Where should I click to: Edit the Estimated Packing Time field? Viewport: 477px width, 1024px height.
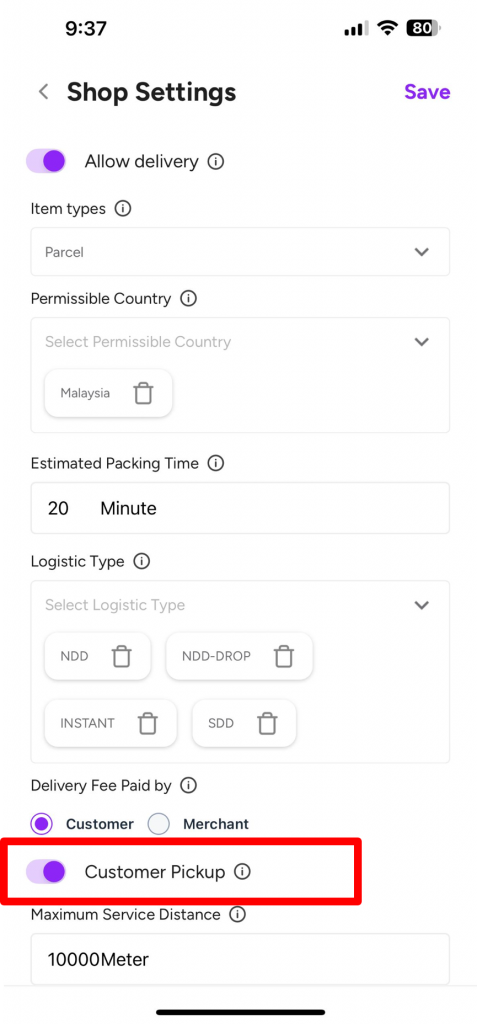tap(240, 508)
